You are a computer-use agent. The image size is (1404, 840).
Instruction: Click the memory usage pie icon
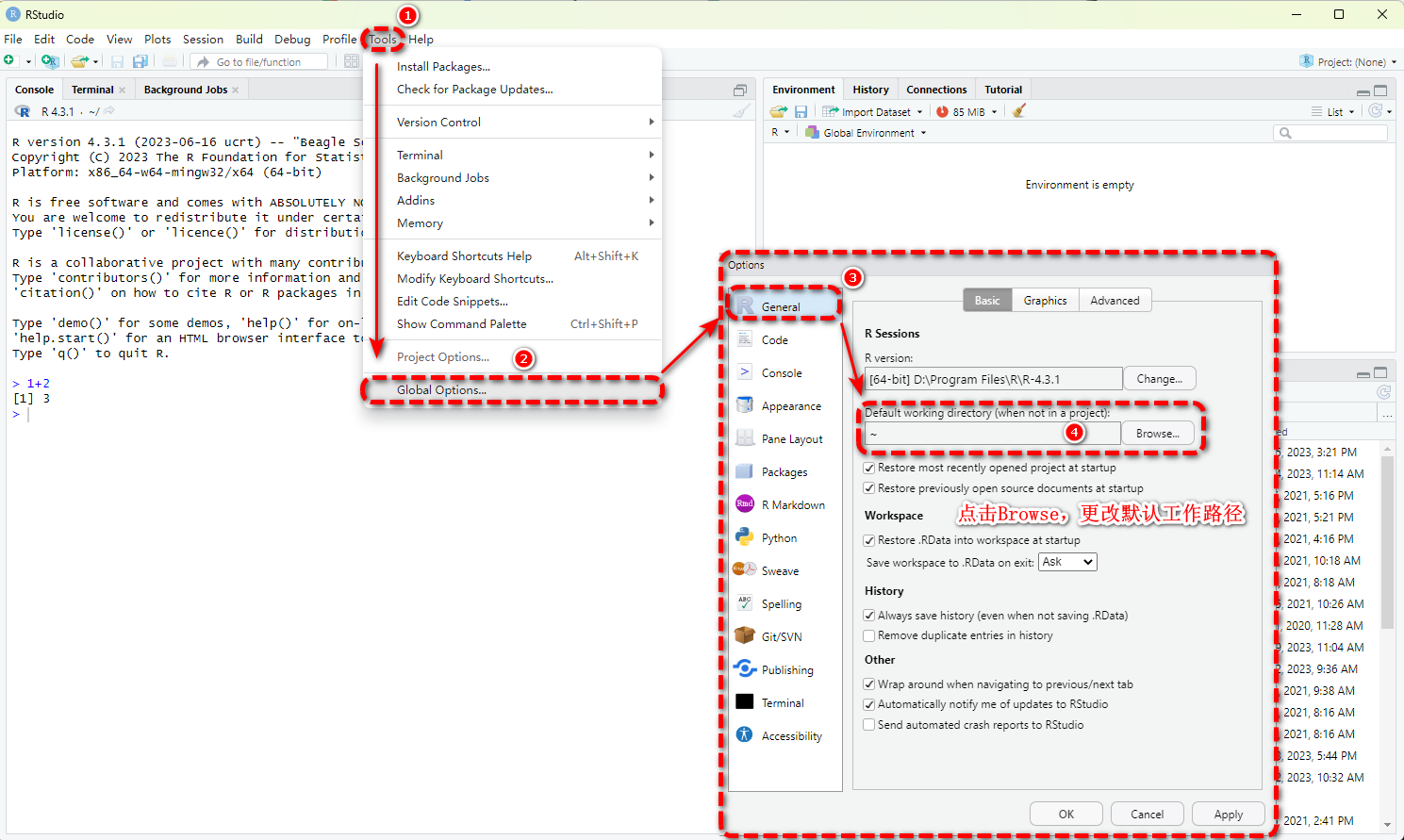click(x=942, y=111)
